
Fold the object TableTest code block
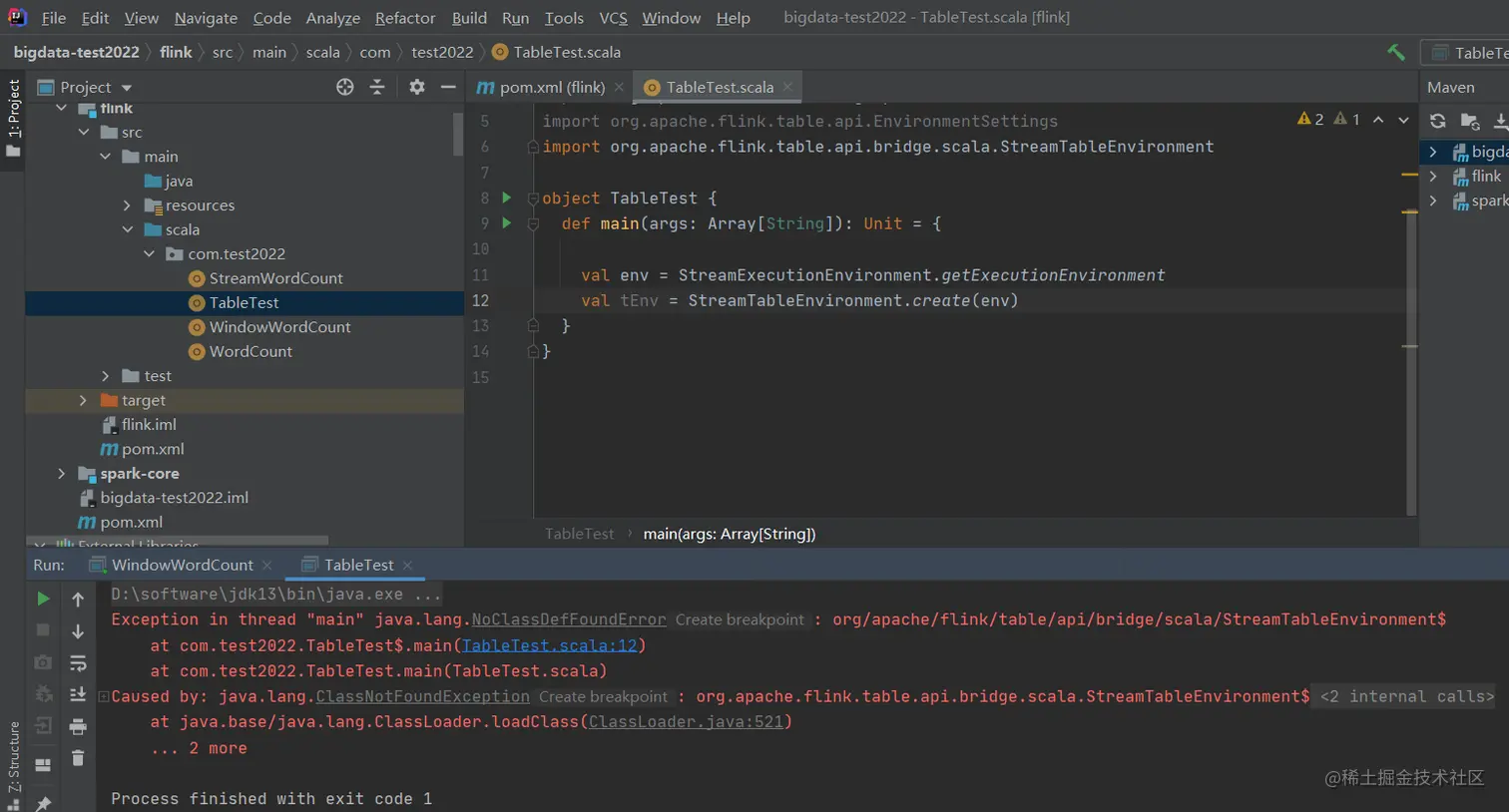point(533,199)
